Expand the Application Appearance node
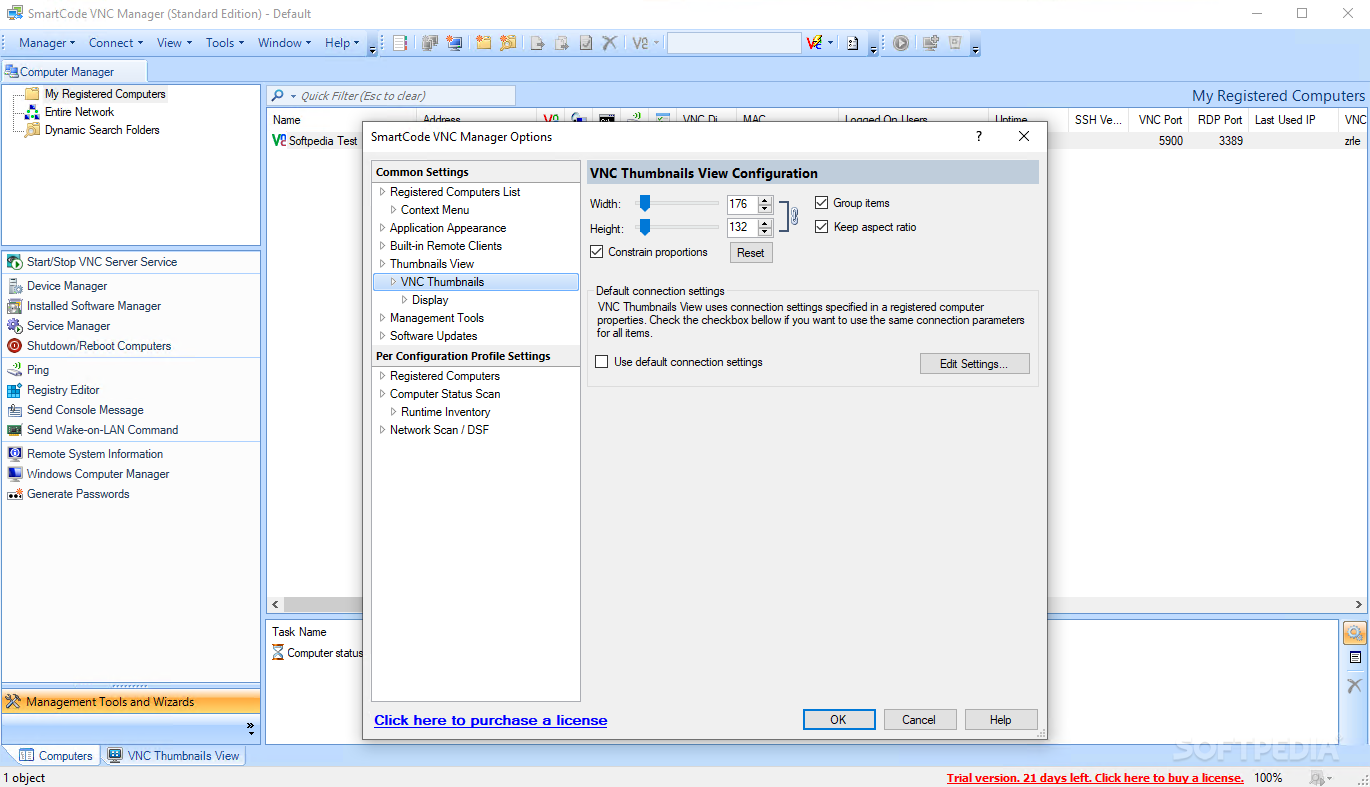The height and width of the screenshot is (787, 1370). [382, 228]
